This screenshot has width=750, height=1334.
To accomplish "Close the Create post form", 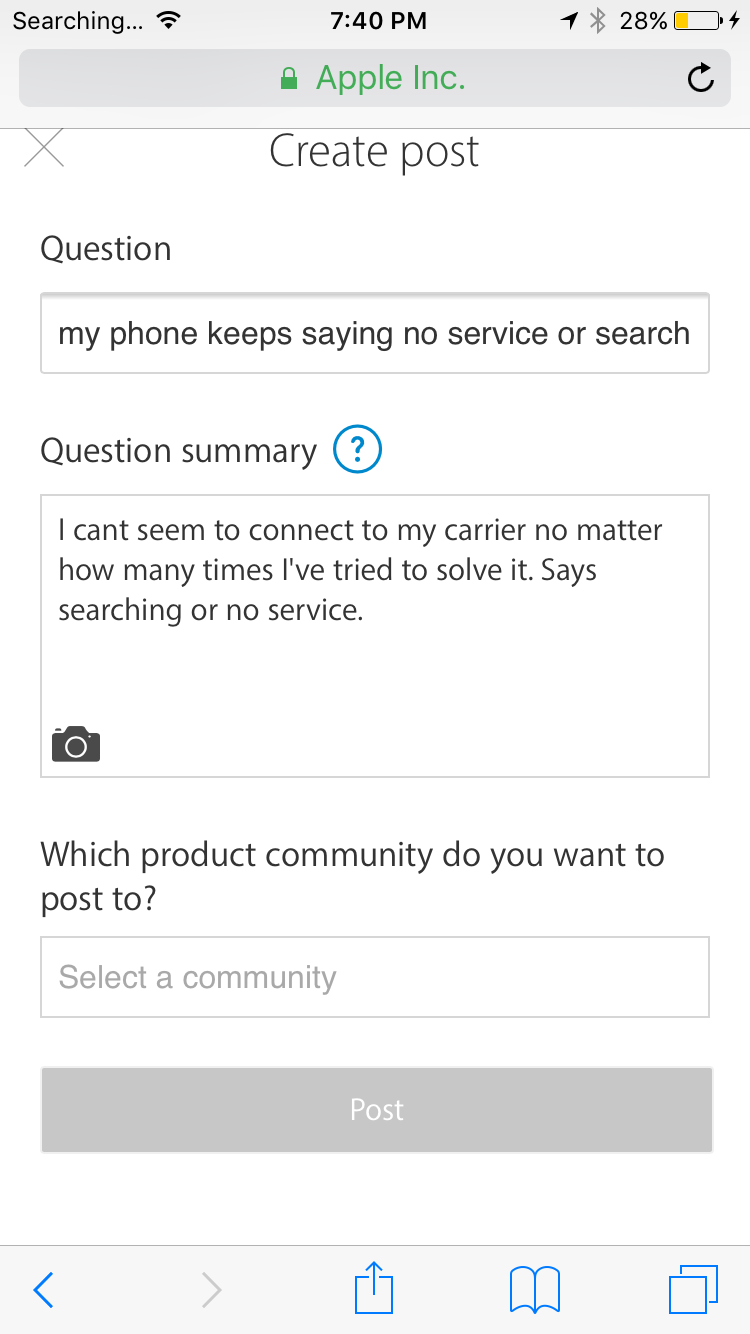I will [43, 150].
